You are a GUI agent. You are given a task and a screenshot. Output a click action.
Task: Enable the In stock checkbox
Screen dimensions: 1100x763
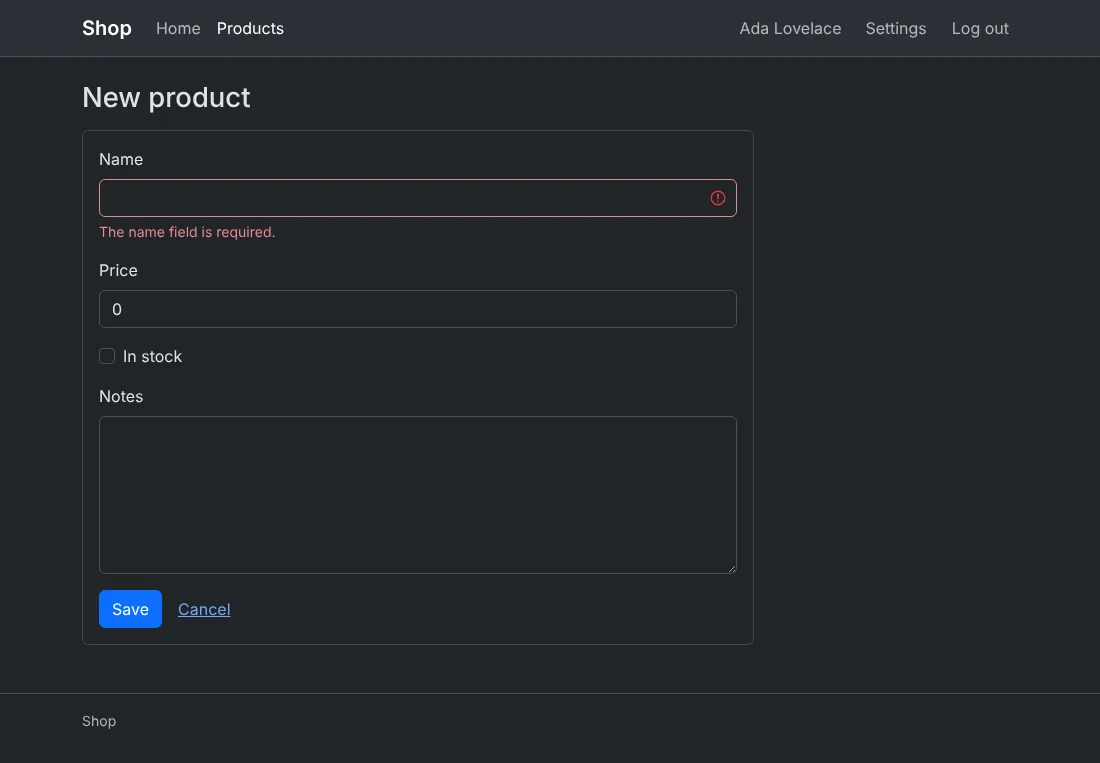coord(107,356)
